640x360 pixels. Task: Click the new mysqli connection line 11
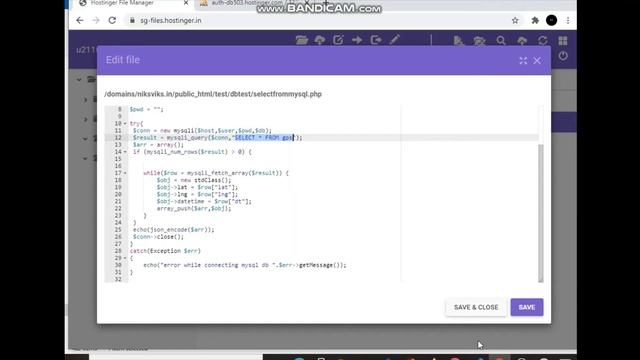[202, 131]
